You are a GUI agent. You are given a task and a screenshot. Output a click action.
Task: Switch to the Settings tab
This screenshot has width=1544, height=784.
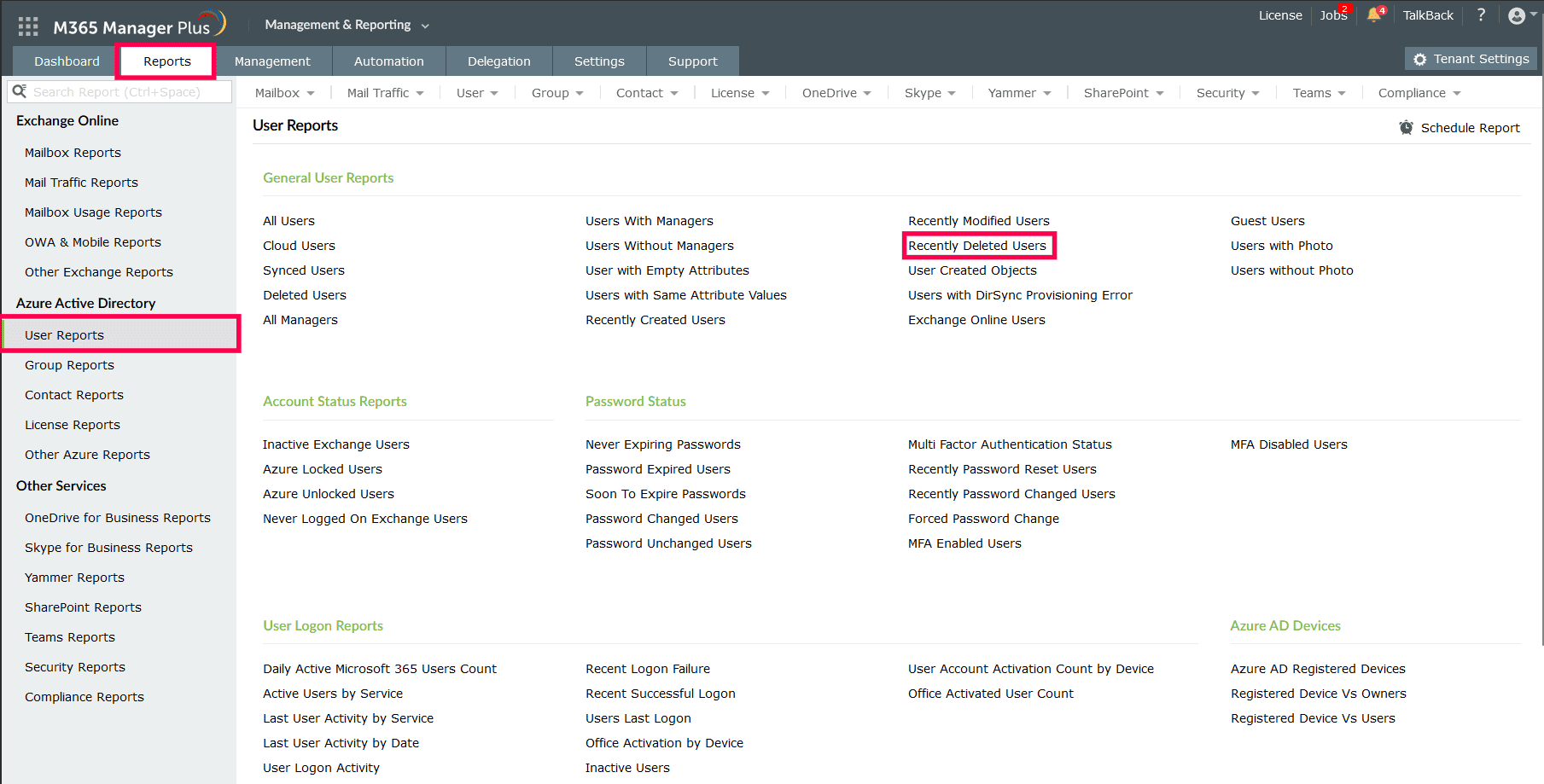pyautogui.click(x=599, y=61)
